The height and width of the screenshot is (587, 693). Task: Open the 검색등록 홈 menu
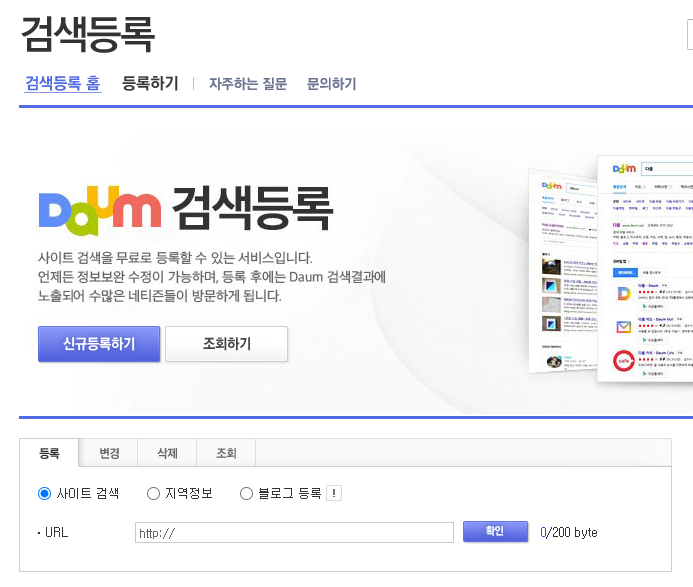[63, 83]
